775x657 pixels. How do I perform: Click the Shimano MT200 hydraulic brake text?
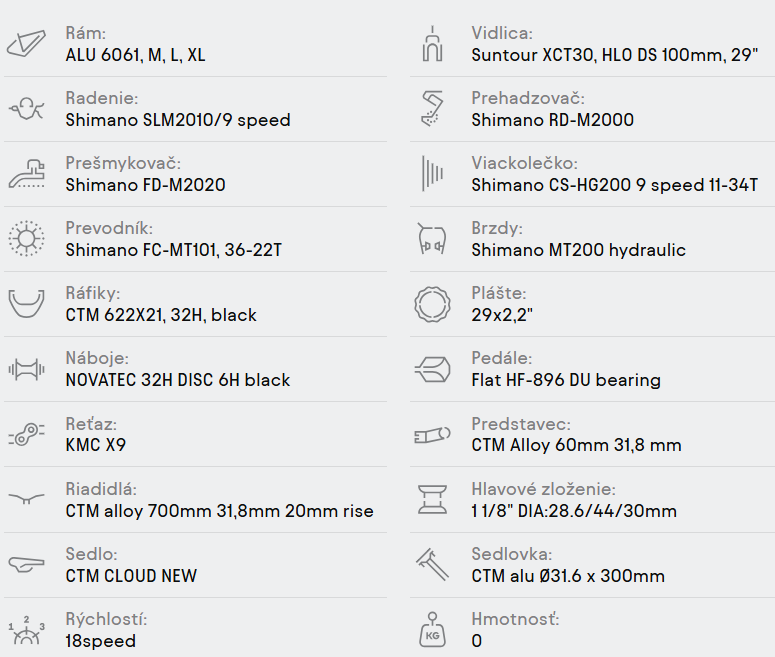(x=578, y=250)
